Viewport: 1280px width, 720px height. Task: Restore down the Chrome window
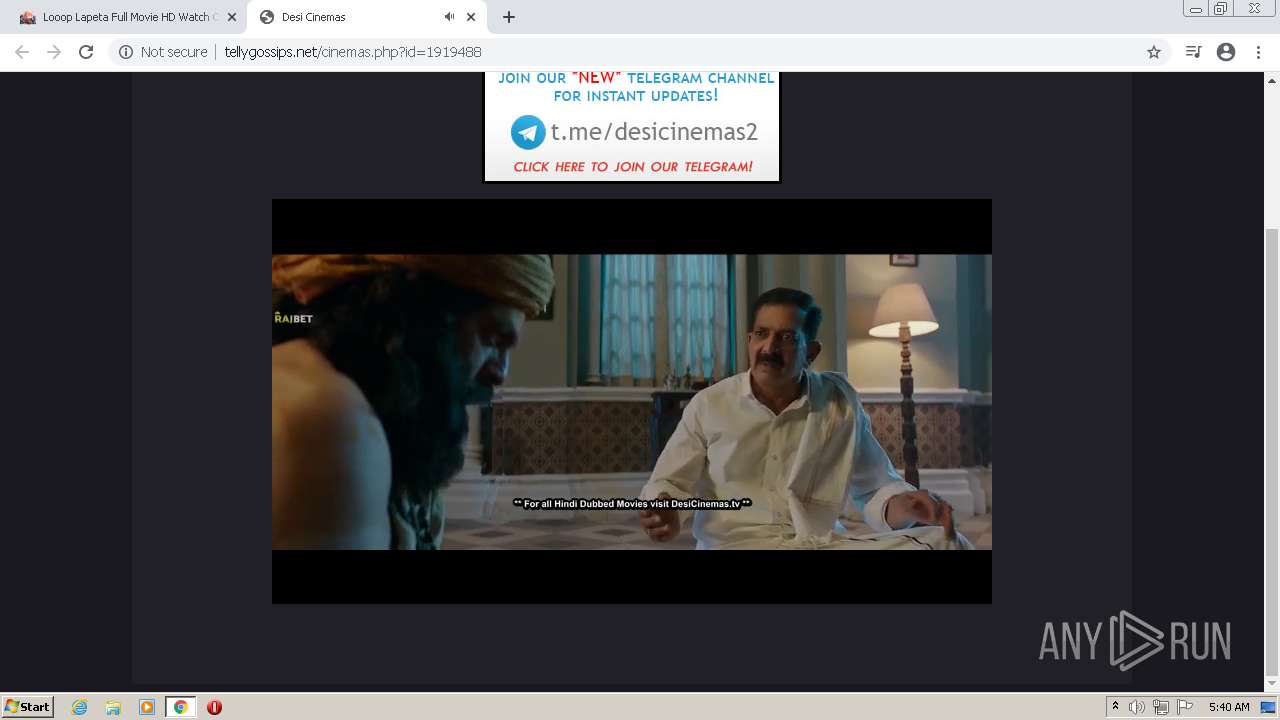point(1221,9)
